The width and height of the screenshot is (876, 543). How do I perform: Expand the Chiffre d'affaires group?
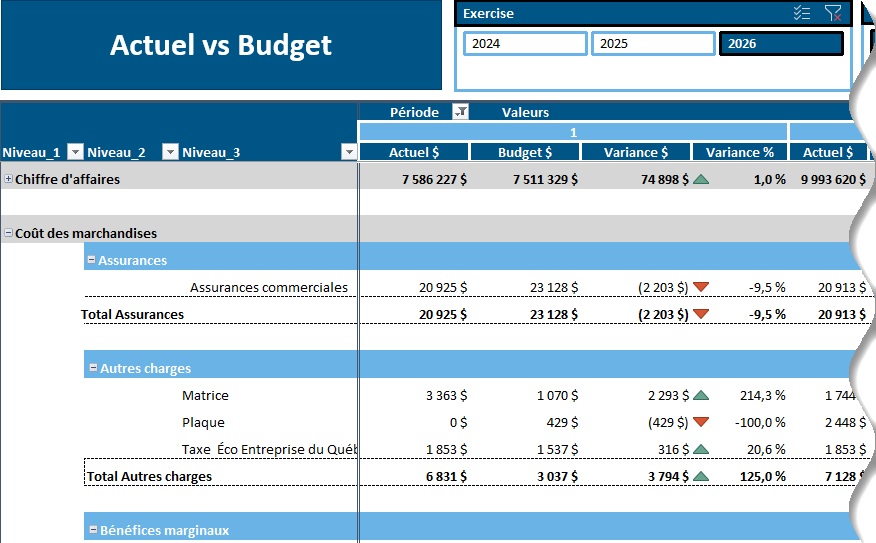click(9, 179)
